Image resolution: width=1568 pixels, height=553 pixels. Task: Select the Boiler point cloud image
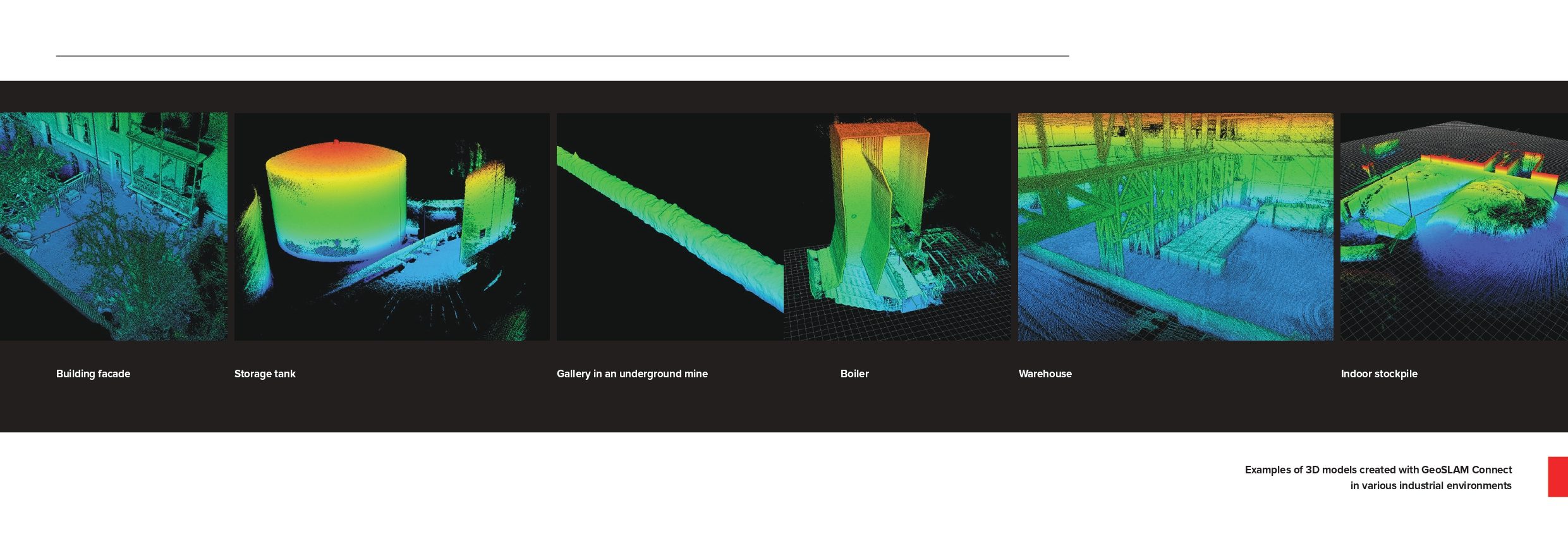897,227
